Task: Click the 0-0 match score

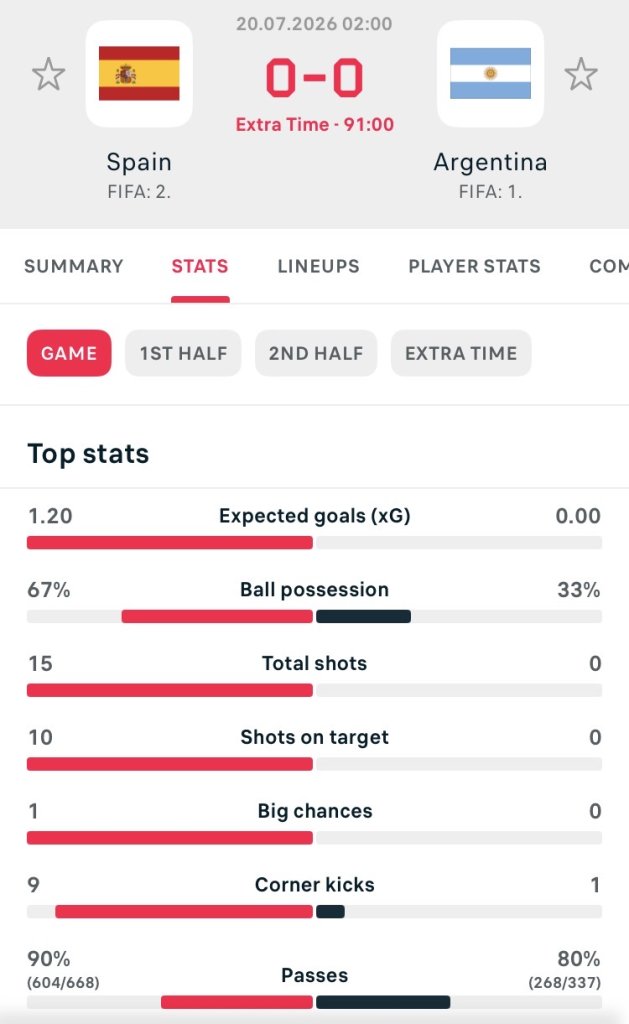Action: (315, 78)
